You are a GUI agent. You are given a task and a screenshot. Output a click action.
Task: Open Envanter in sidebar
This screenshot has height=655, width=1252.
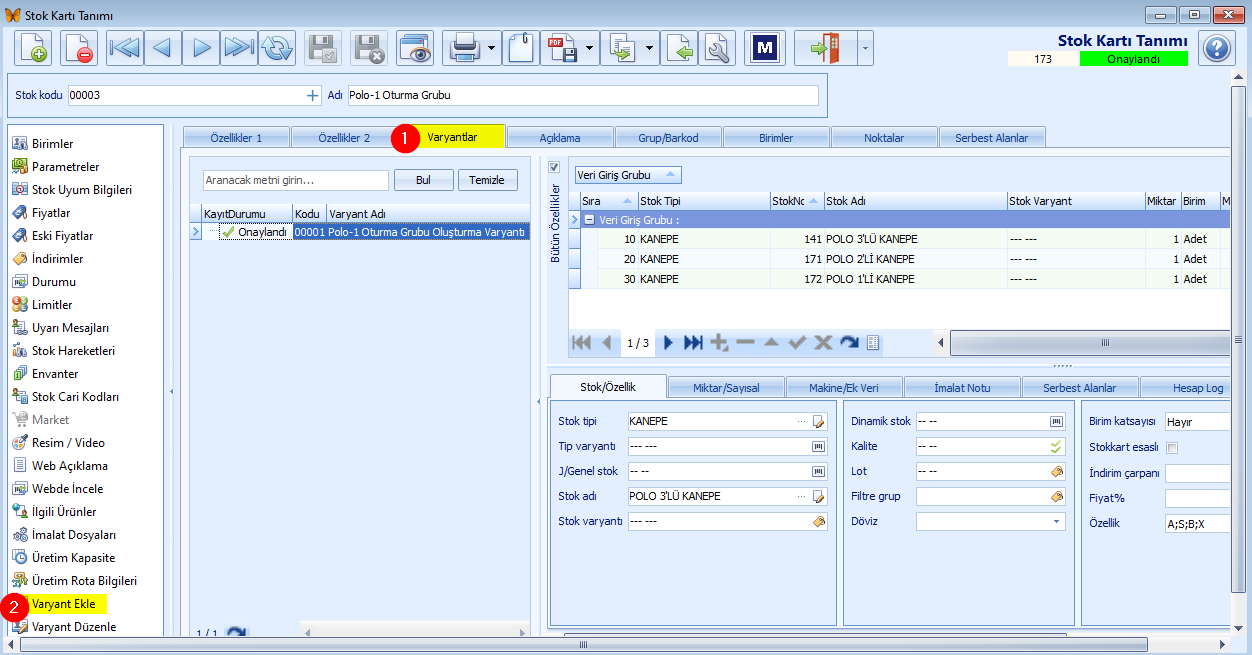click(55, 374)
